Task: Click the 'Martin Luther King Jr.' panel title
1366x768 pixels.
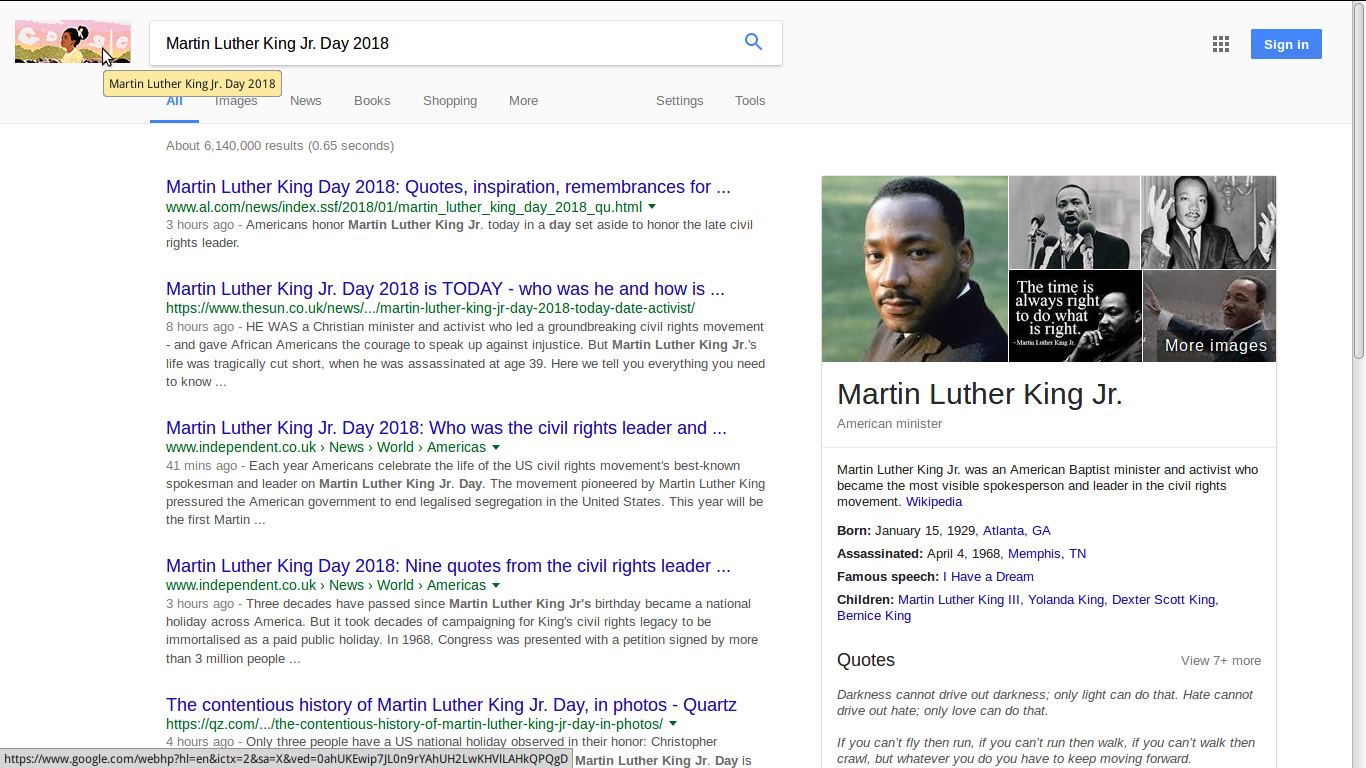Action: click(x=980, y=394)
